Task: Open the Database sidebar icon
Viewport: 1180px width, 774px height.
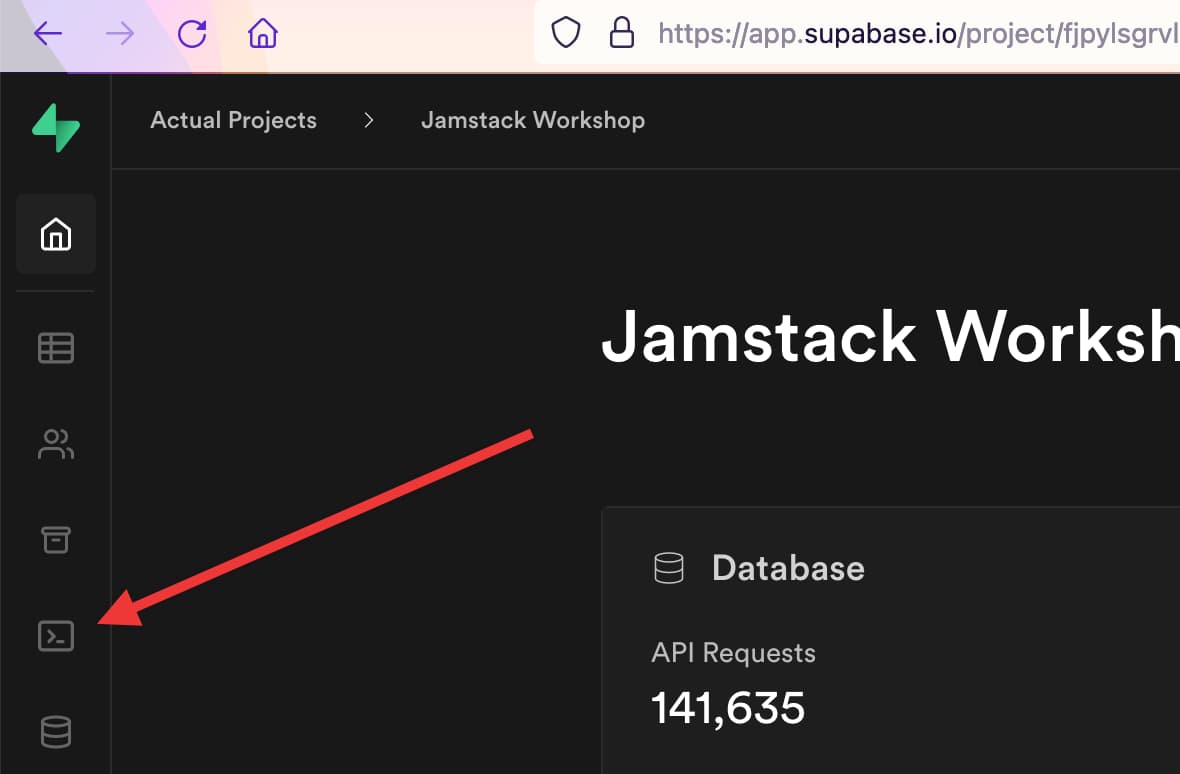Action: click(56, 732)
